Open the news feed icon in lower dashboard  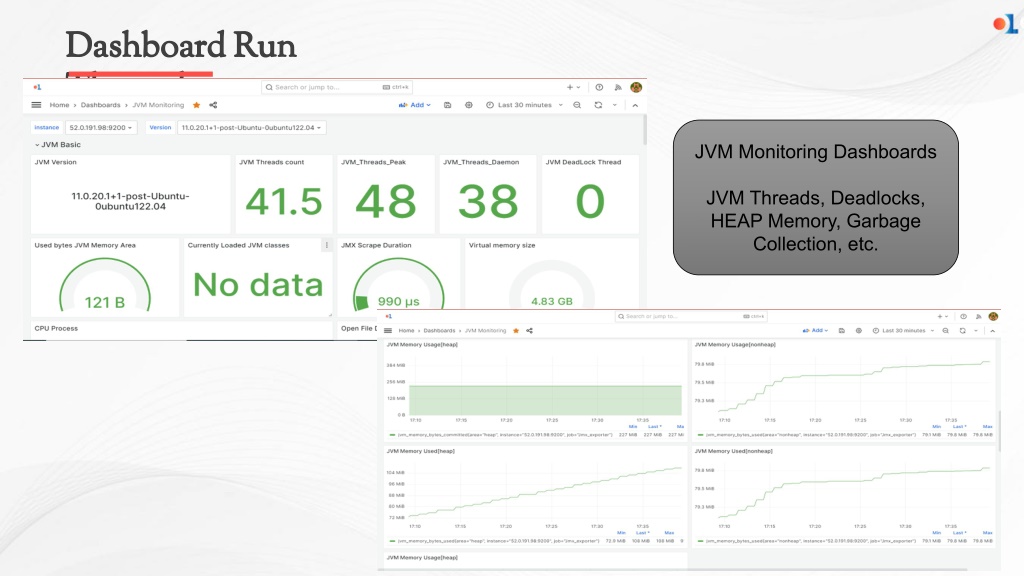(x=978, y=316)
